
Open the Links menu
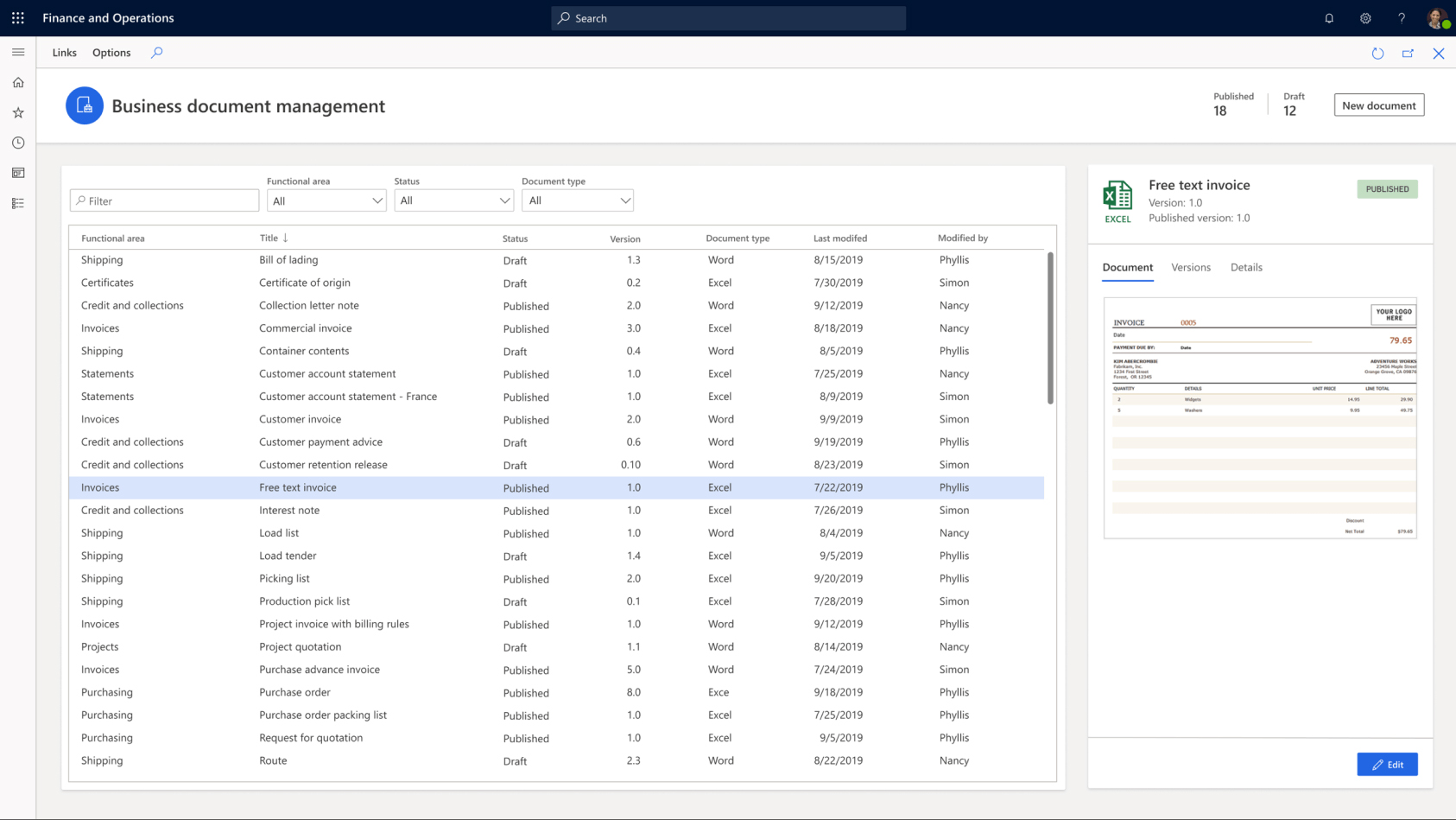[64, 53]
